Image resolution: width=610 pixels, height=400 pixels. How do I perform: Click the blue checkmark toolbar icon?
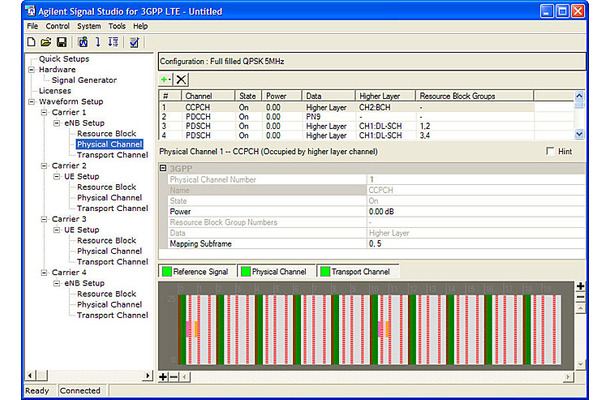(x=134, y=42)
